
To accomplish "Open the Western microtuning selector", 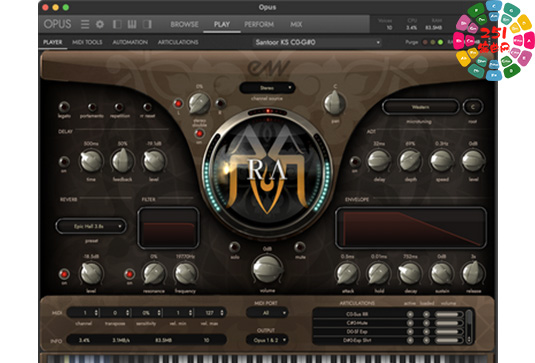I will click(x=420, y=107).
